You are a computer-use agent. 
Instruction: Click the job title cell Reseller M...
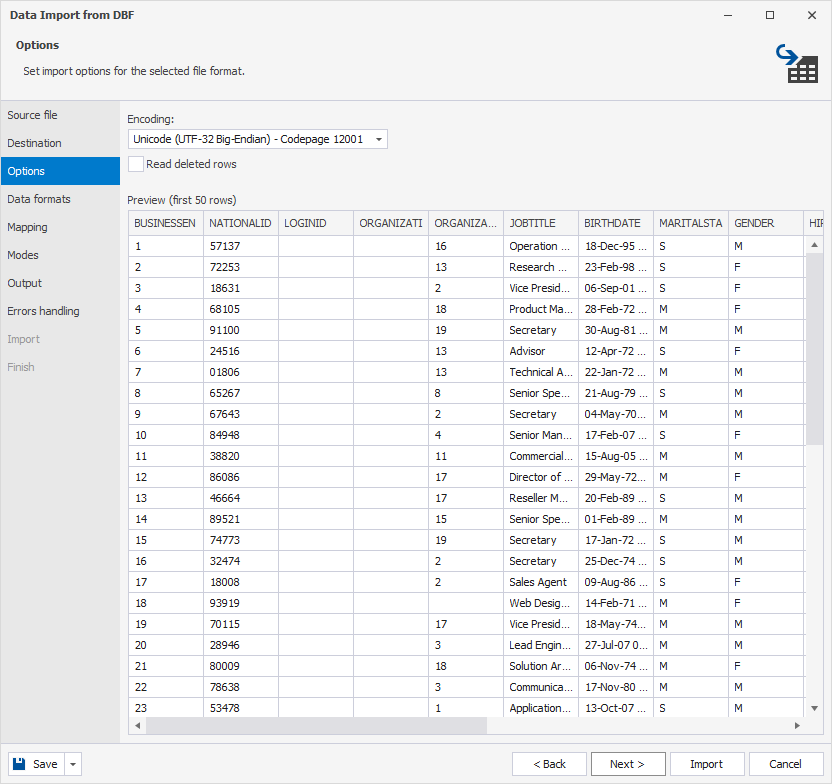pyautogui.click(x=541, y=498)
